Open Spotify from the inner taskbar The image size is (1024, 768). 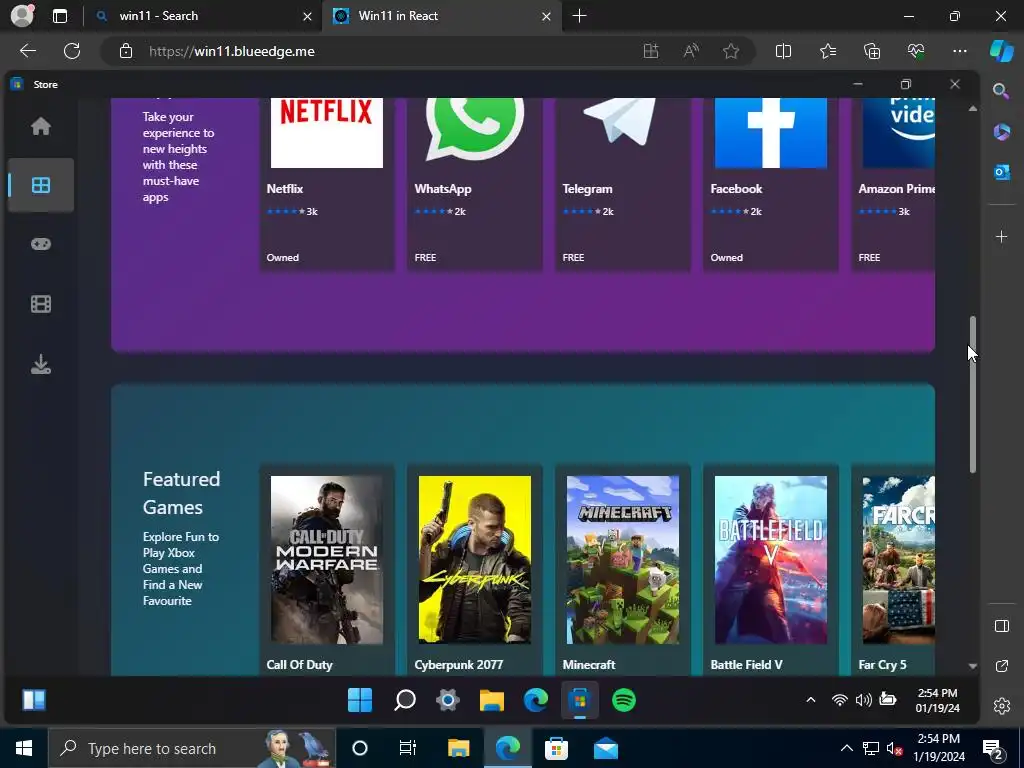pyautogui.click(x=624, y=700)
